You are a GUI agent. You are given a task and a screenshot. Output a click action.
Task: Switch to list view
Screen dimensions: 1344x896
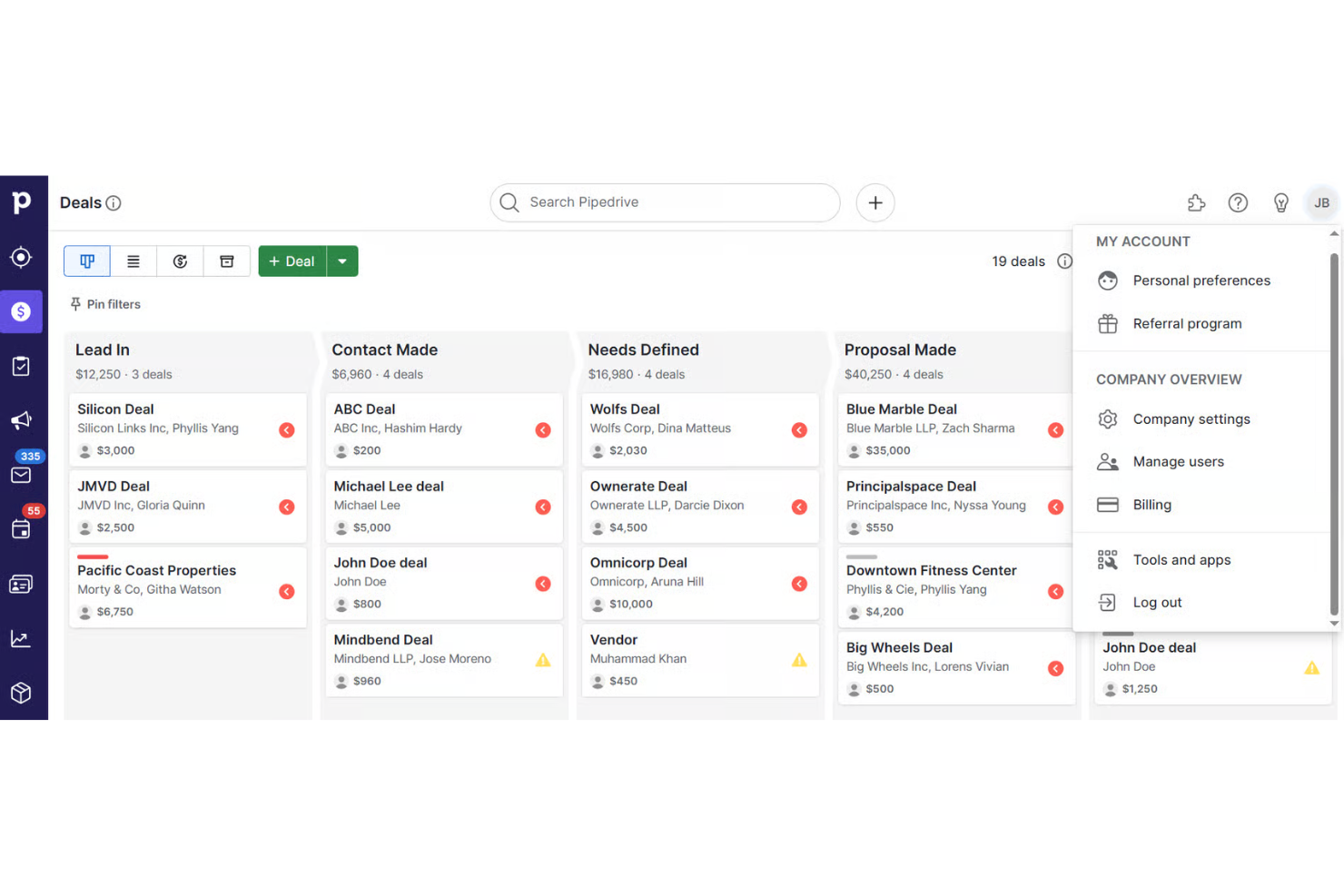(x=133, y=261)
